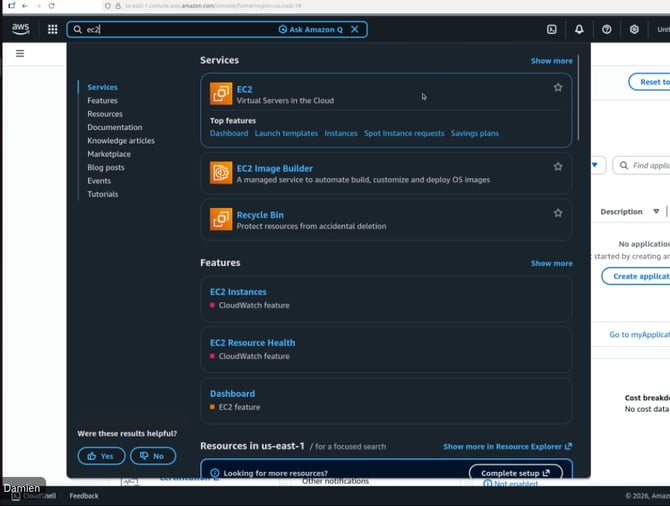Click the Yes helpful feedback button
The width and height of the screenshot is (670, 506).
coord(101,456)
